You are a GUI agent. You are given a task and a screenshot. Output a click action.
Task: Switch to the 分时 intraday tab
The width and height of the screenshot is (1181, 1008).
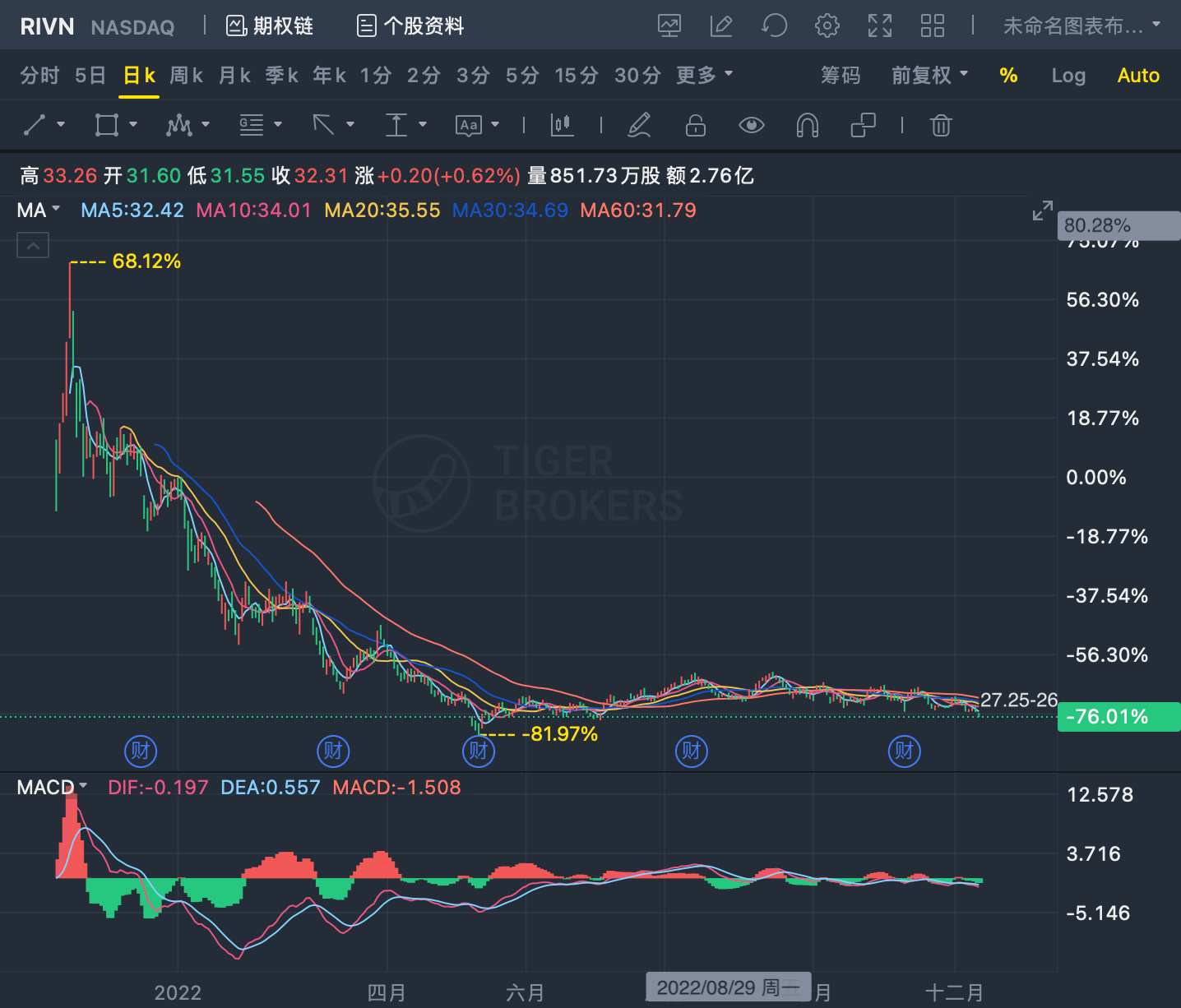(x=39, y=76)
